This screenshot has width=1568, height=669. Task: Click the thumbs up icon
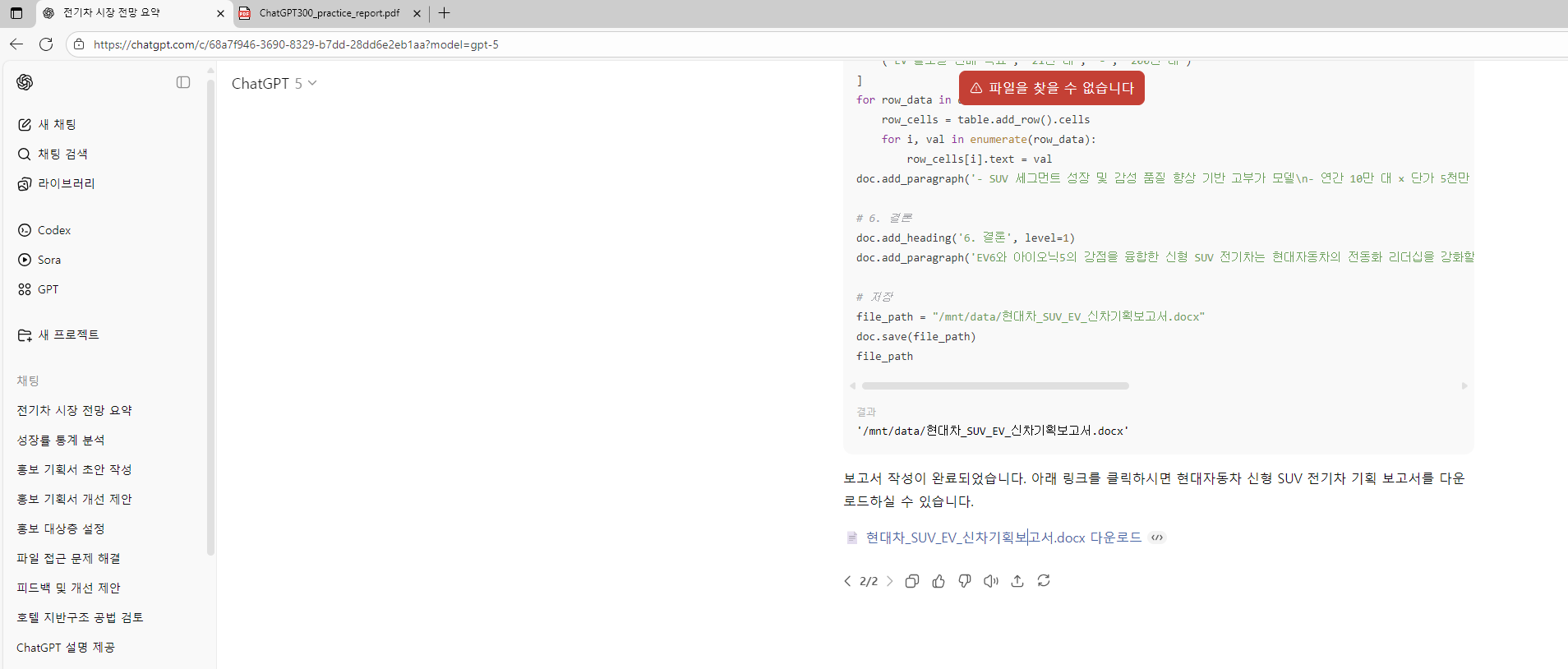coord(938,581)
